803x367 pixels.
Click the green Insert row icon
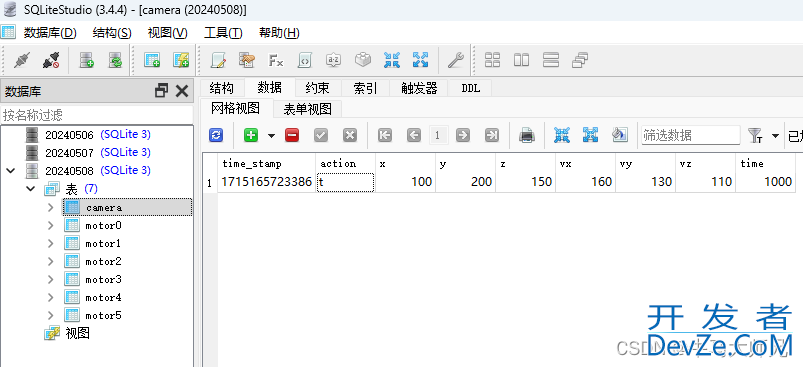pyautogui.click(x=251, y=136)
